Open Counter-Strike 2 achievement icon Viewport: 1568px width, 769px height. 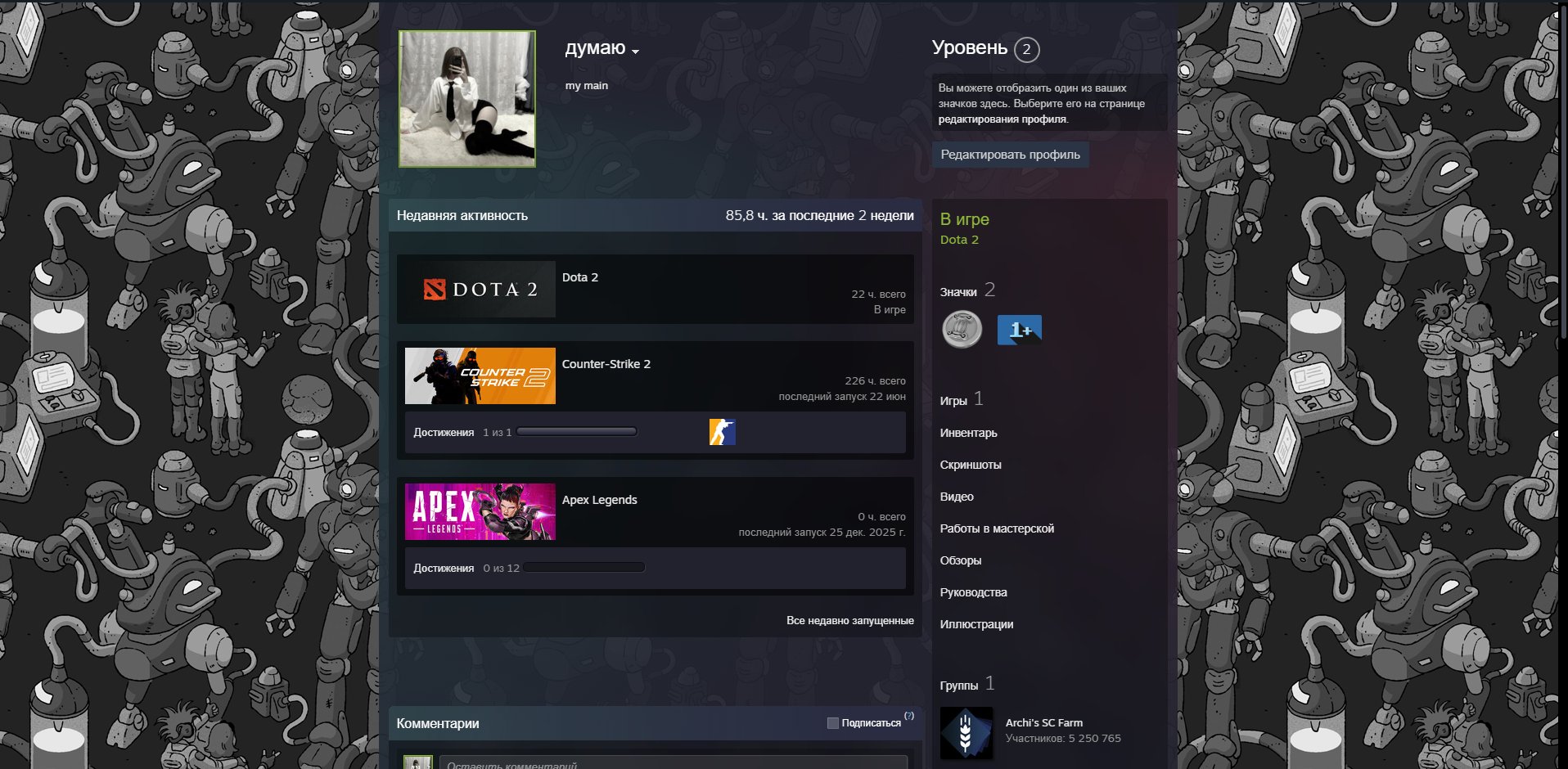723,432
